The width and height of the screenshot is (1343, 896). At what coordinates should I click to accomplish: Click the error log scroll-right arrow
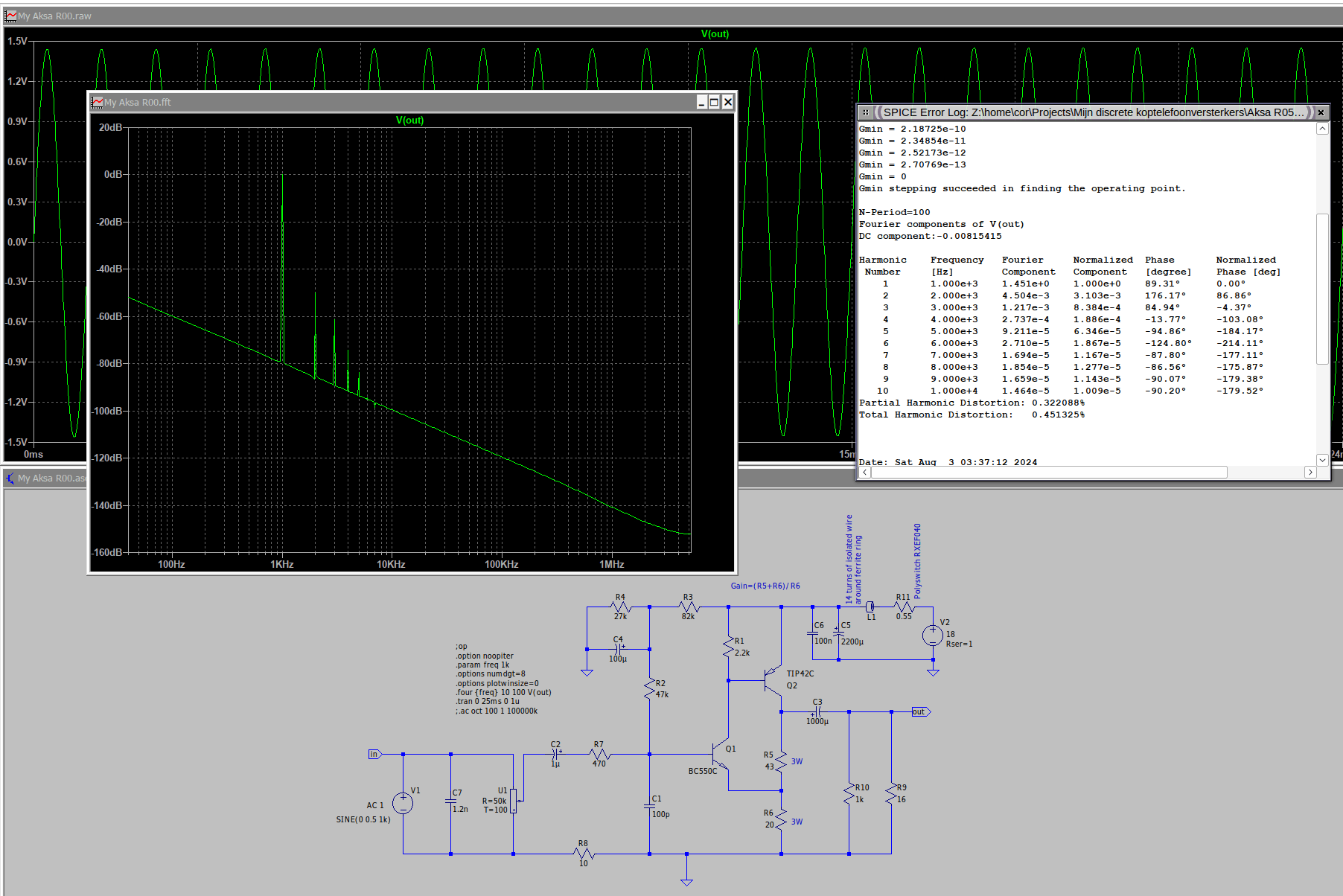[1310, 473]
